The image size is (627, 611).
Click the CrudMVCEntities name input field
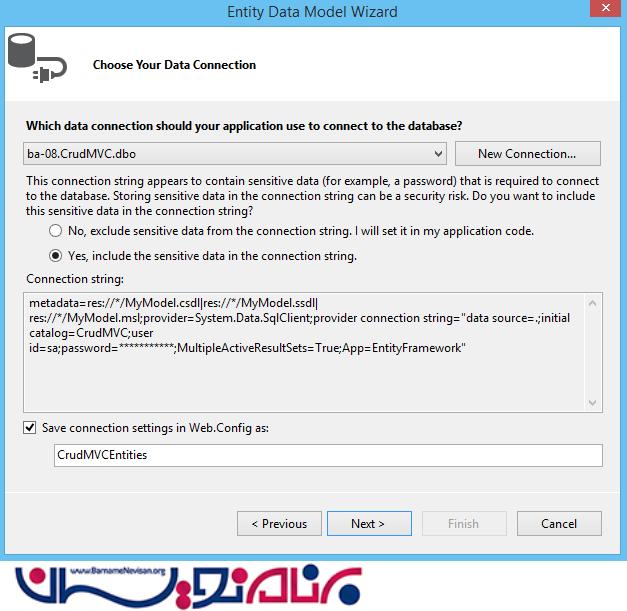(x=328, y=455)
